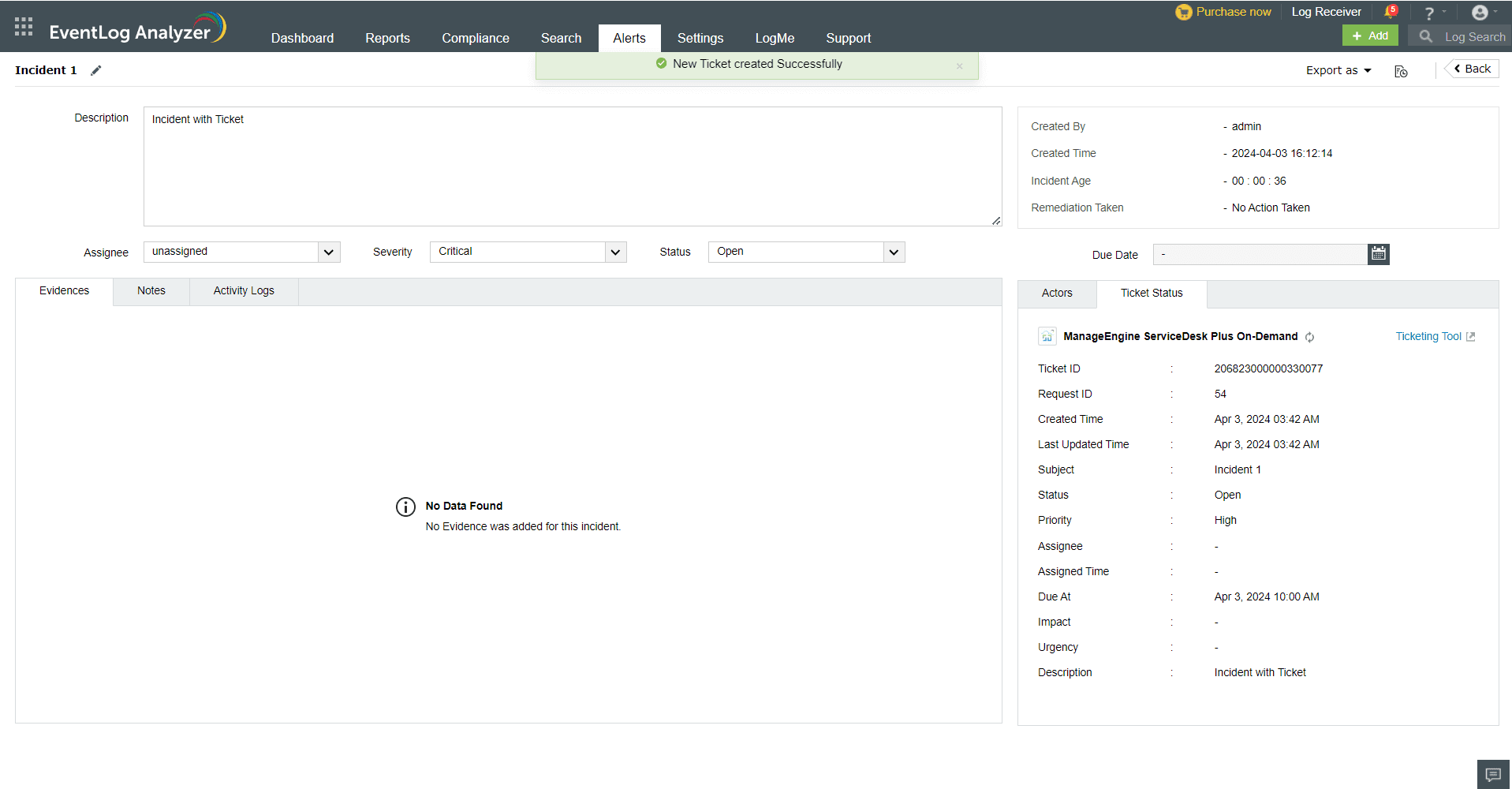Open chat feedback icon at bottom-right
The height and width of the screenshot is (789, 1512).
pyautogui.click(x=1492, y=775)
